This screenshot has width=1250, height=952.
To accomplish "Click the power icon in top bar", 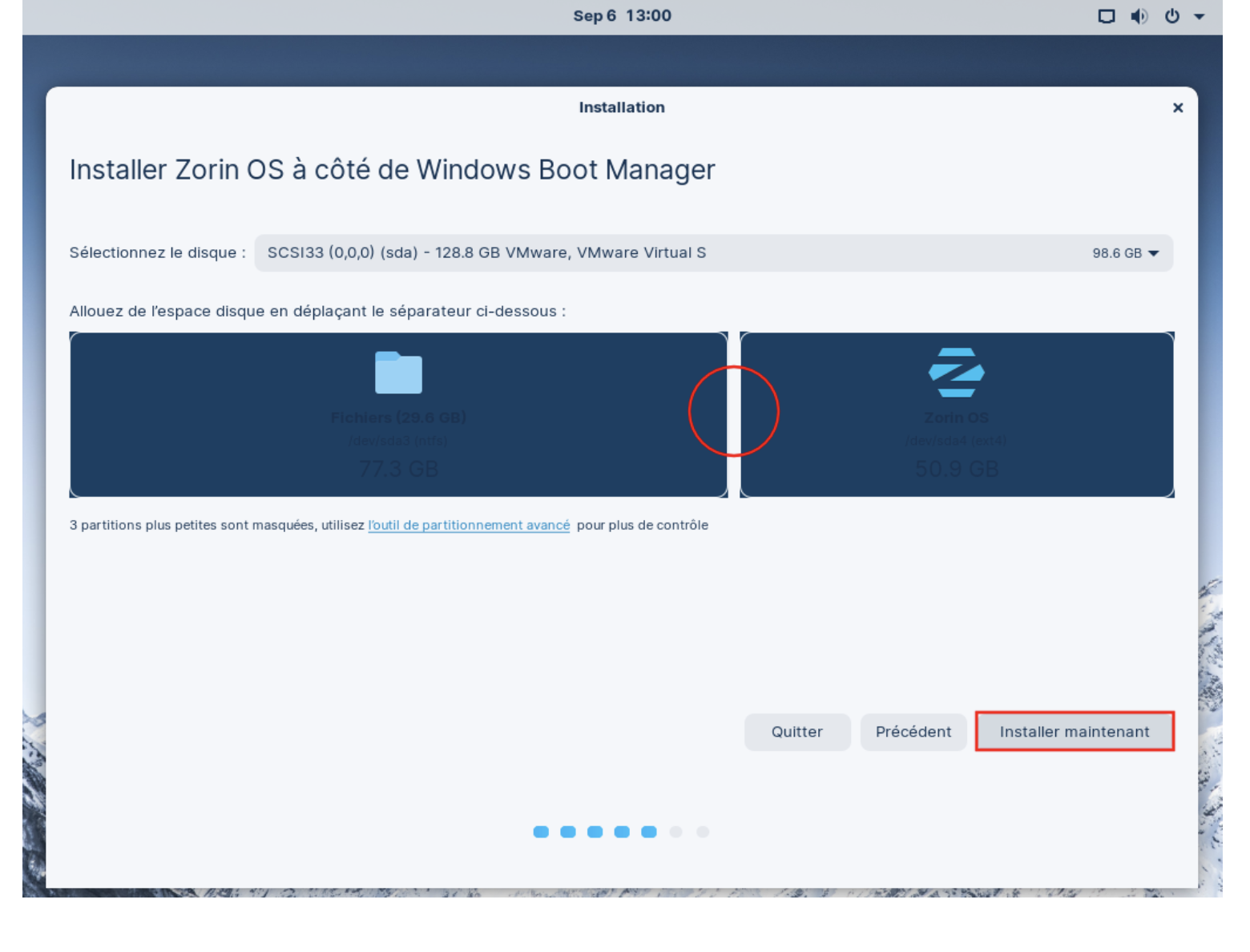I will pyautogui.click(x=1171, y=16).
